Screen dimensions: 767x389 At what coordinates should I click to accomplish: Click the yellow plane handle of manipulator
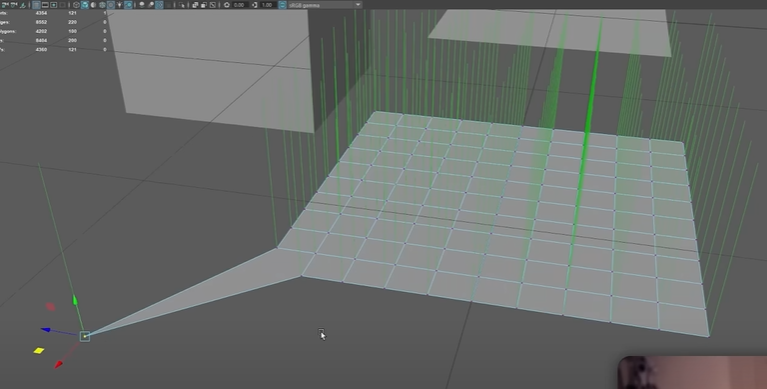pyautogui.click(x=39, y=350)
